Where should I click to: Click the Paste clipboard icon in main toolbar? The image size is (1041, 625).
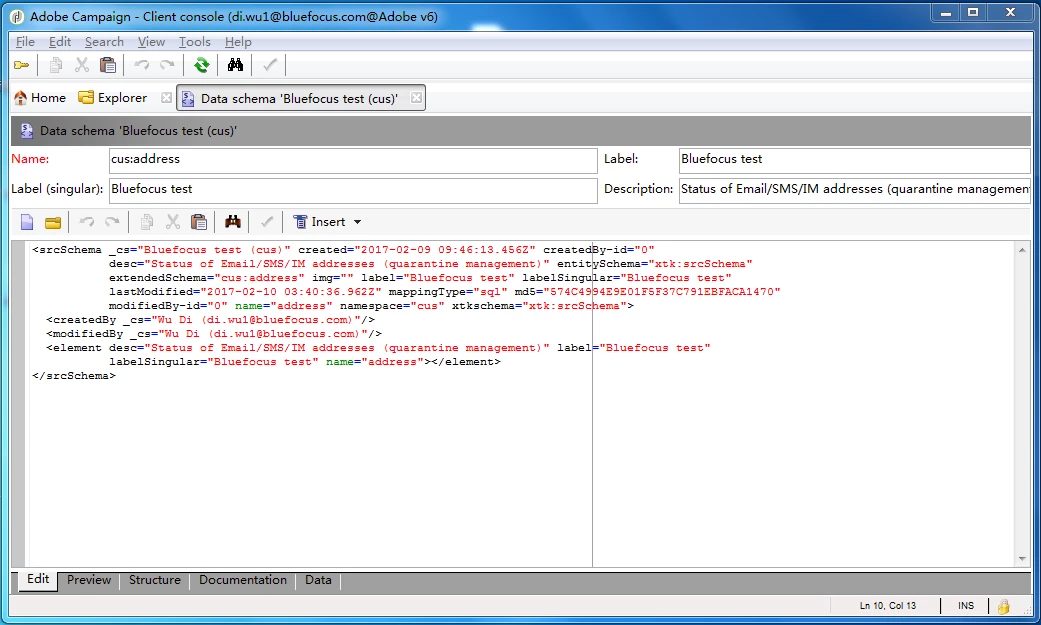point(108,65)
